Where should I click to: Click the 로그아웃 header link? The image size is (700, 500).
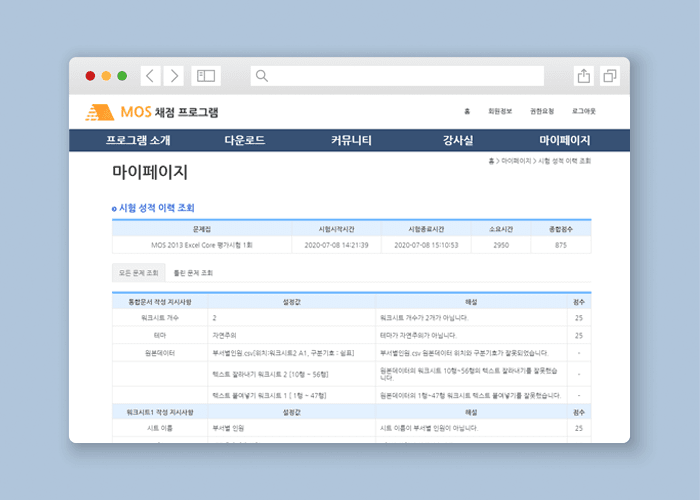pyautogui.click(x=584, y=111)
